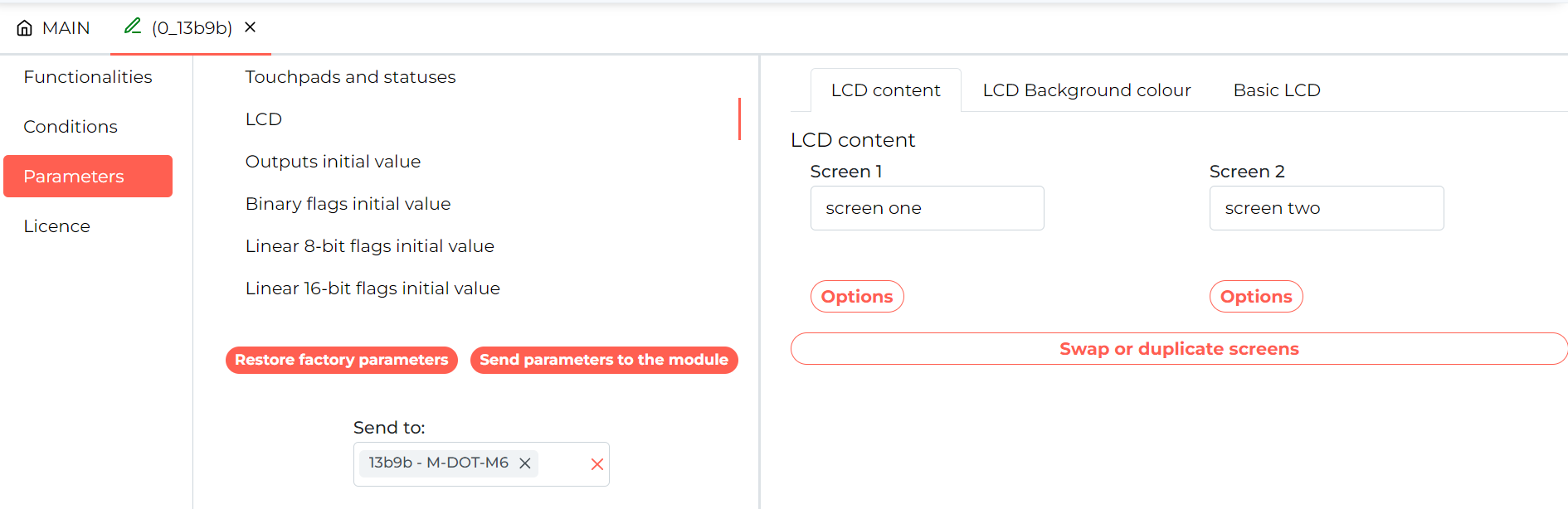Switch to the Basic LCD tab
Screen dimensions: 1568x509
click(1277, 90)
